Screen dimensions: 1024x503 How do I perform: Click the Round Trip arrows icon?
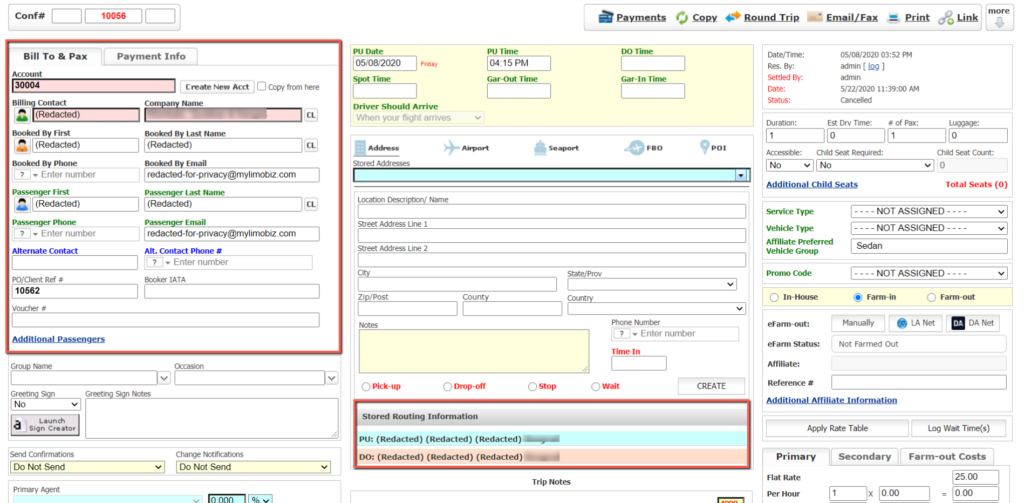(732, 17)
